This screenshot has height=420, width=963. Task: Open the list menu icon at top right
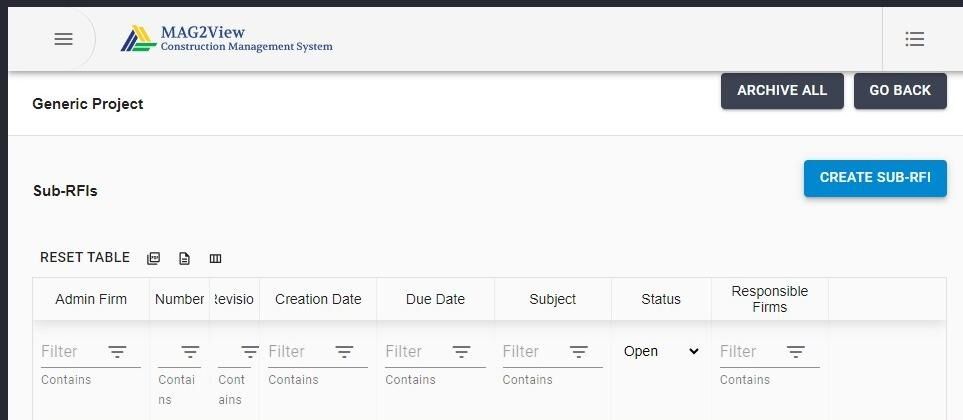click(x=914, y=39)
